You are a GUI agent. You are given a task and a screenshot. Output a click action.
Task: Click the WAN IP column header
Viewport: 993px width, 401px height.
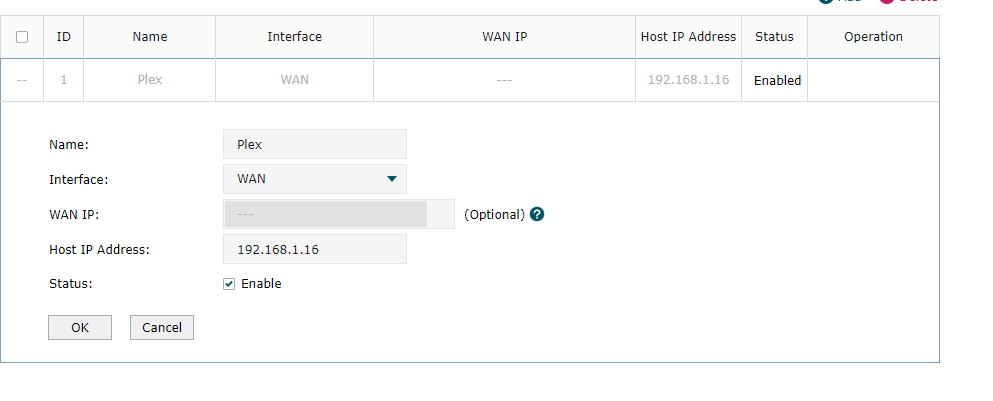[x=505, y=37]
